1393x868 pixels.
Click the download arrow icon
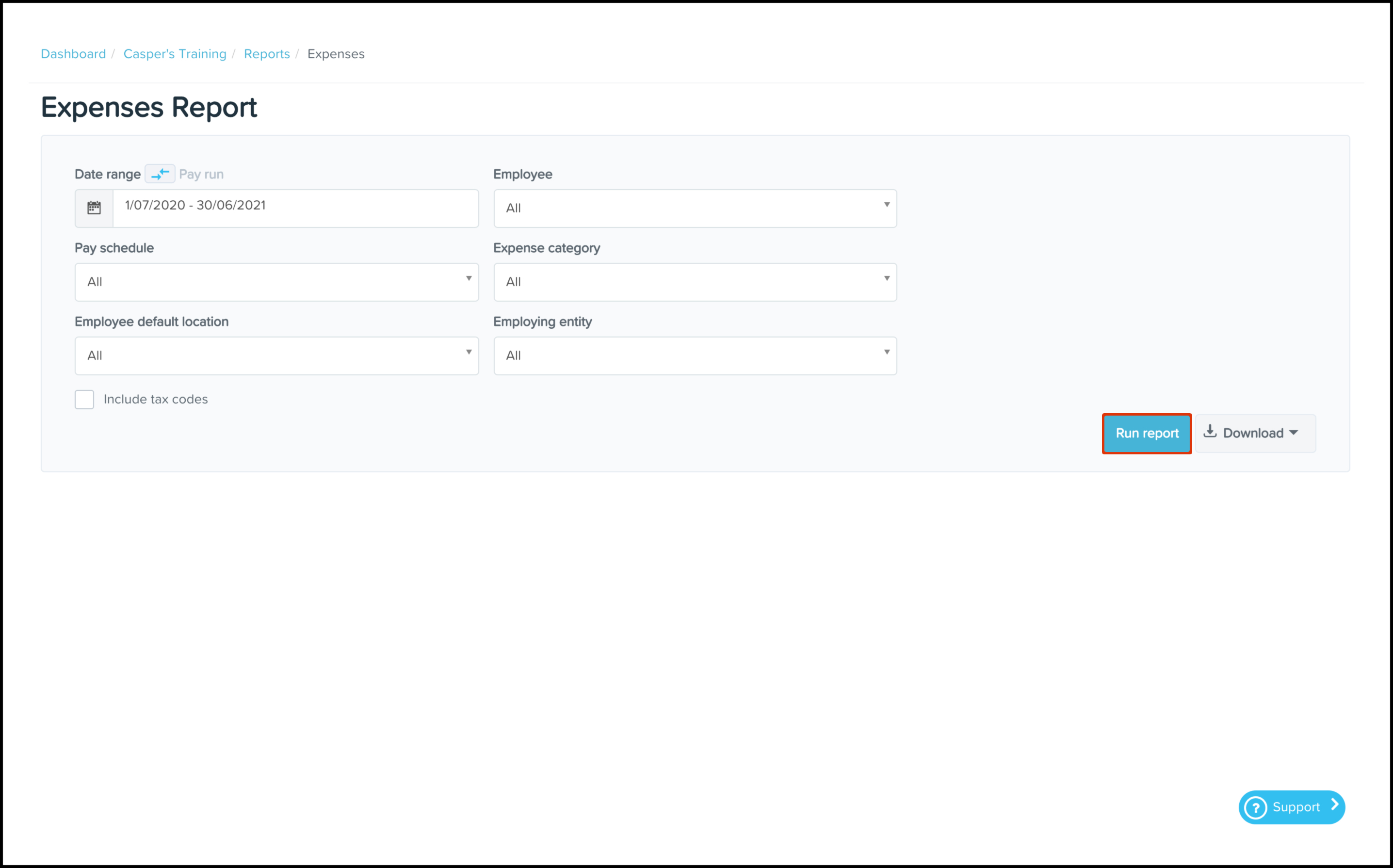tap(1210, 432)
